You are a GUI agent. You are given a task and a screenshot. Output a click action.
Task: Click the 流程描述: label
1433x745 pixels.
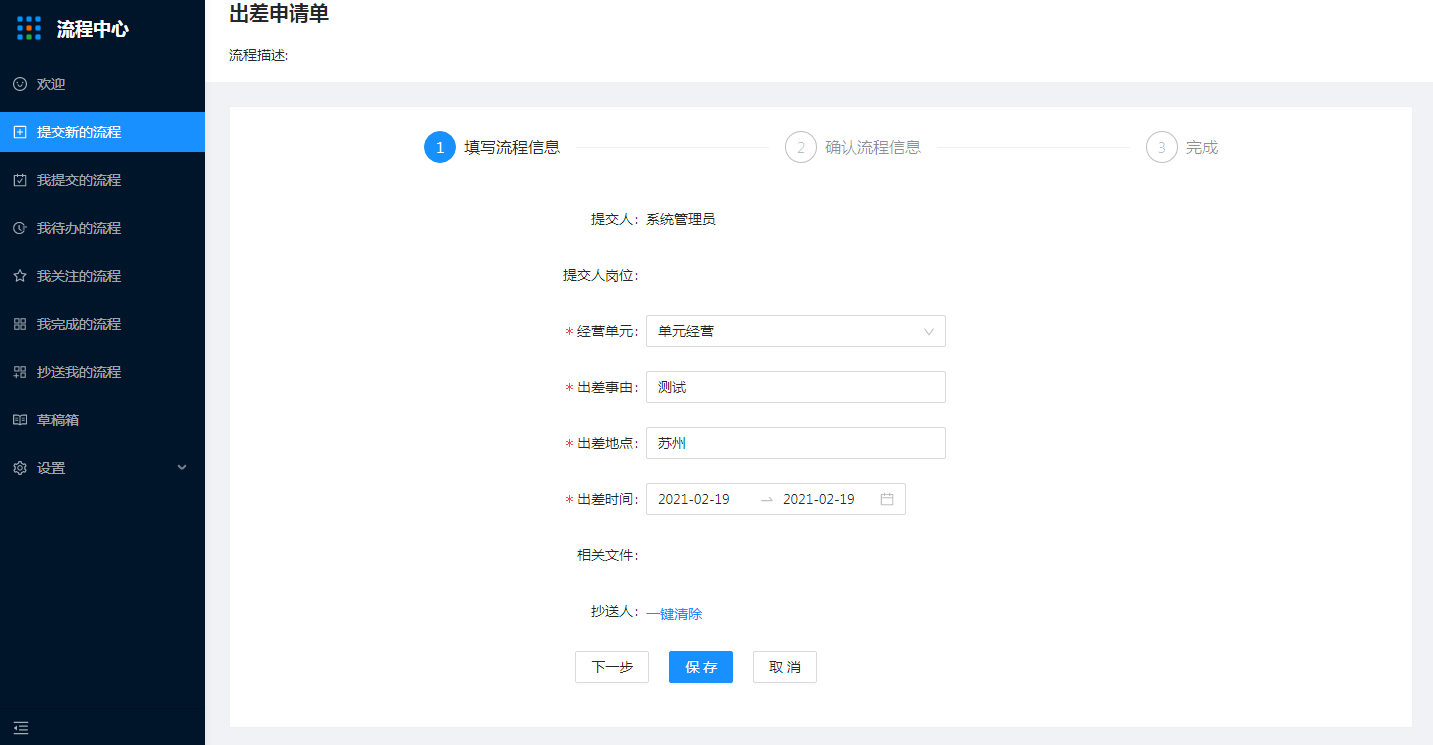pos(259,55)
